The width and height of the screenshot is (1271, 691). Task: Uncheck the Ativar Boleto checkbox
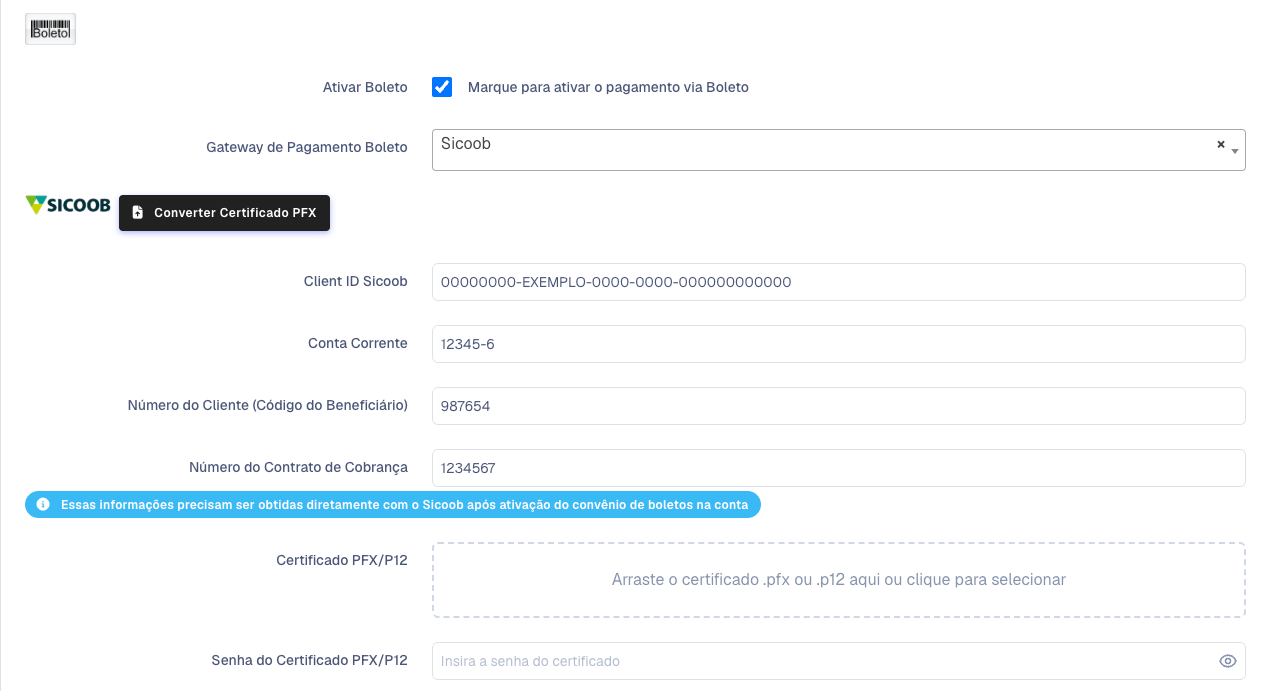(442, 87)
